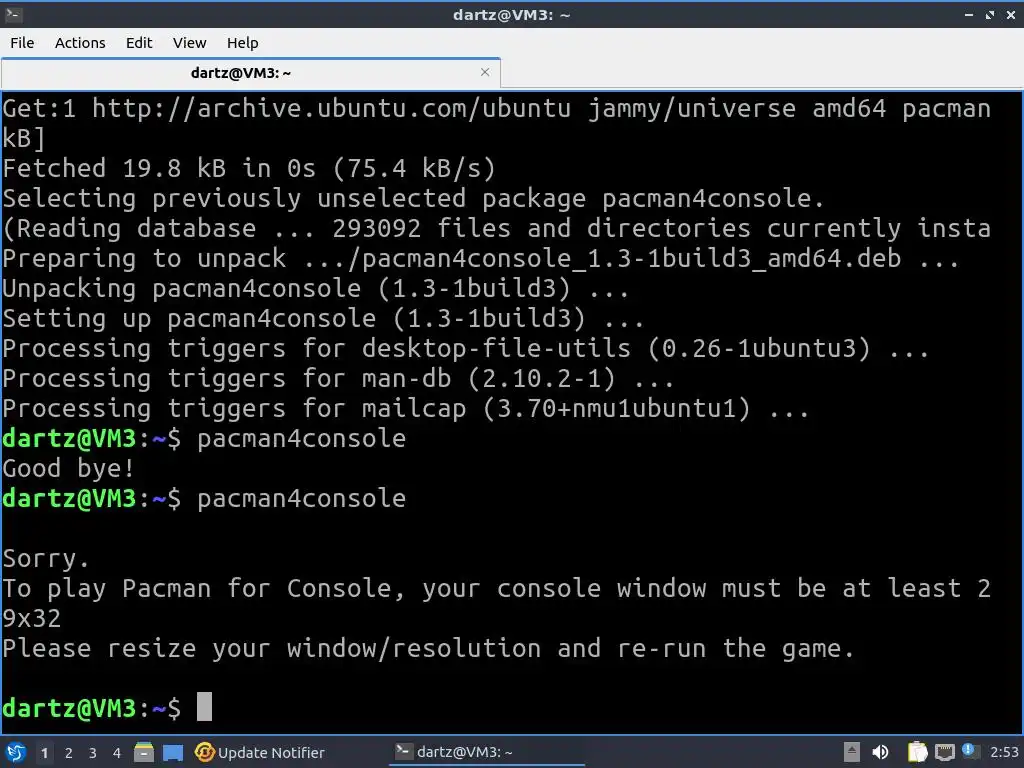The image size is (1024, 768).
Task: Close the dartz@VM3 terminal tab
Action: [485, 72]
